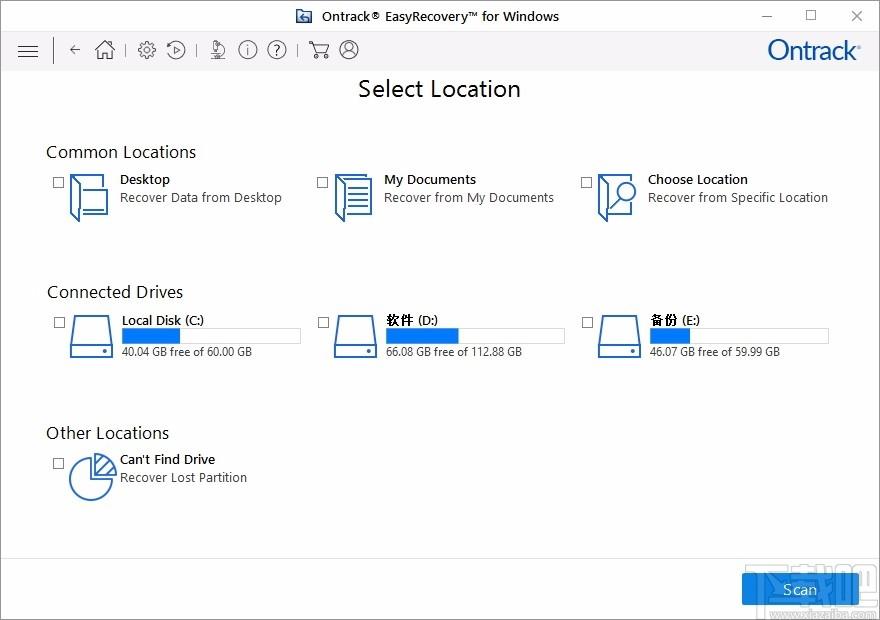The image size is (880, 620).
Task: Click '40.04 GB free of 60.00 GB'
Action: click(187, 352)
